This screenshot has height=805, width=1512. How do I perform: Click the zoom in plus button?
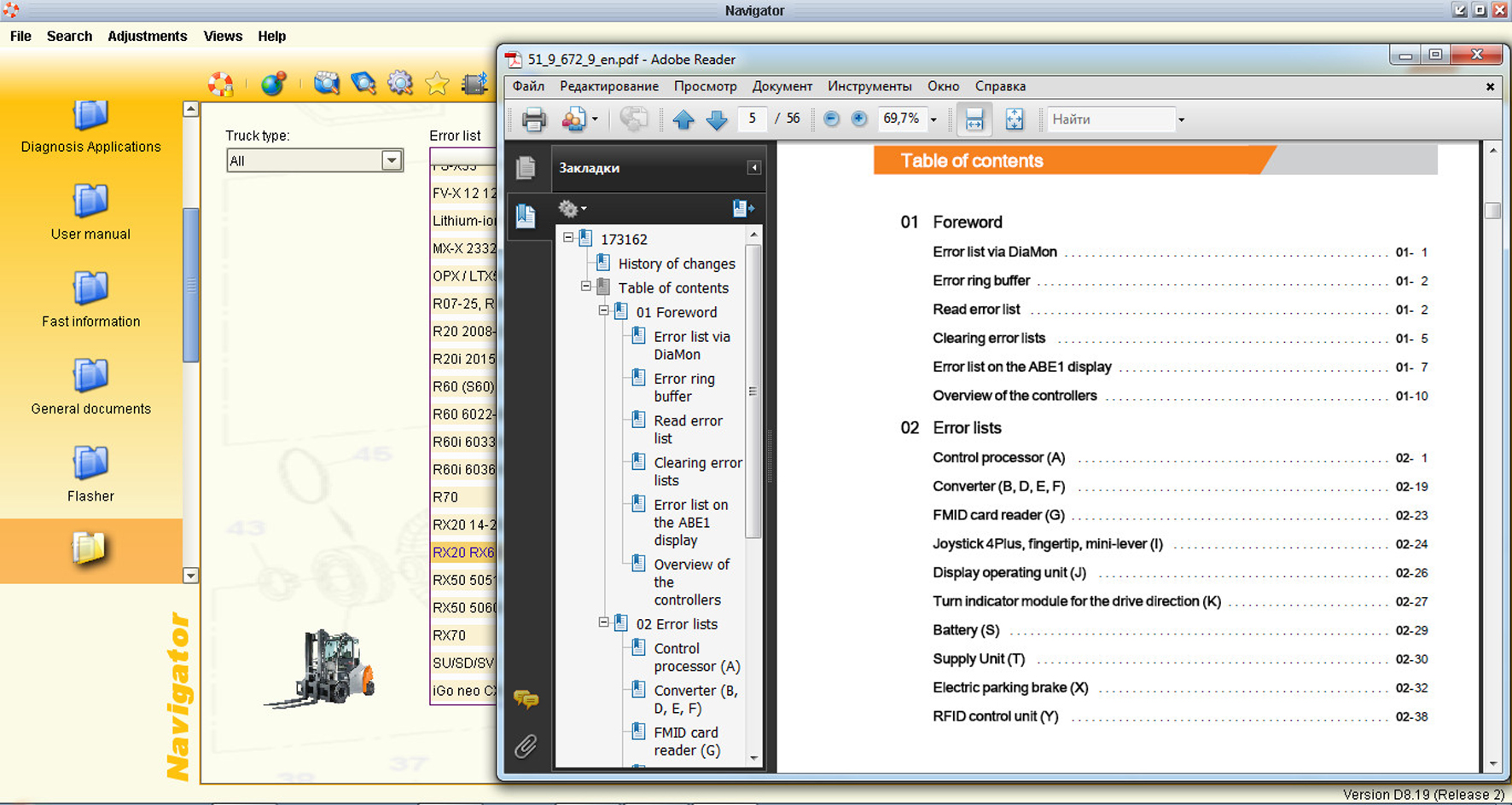859,119
